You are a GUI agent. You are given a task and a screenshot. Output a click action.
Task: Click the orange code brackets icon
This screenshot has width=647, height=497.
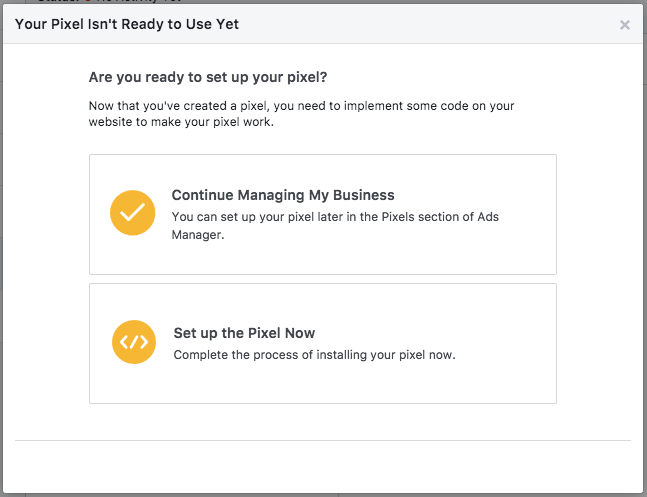(x=134, y=343)
